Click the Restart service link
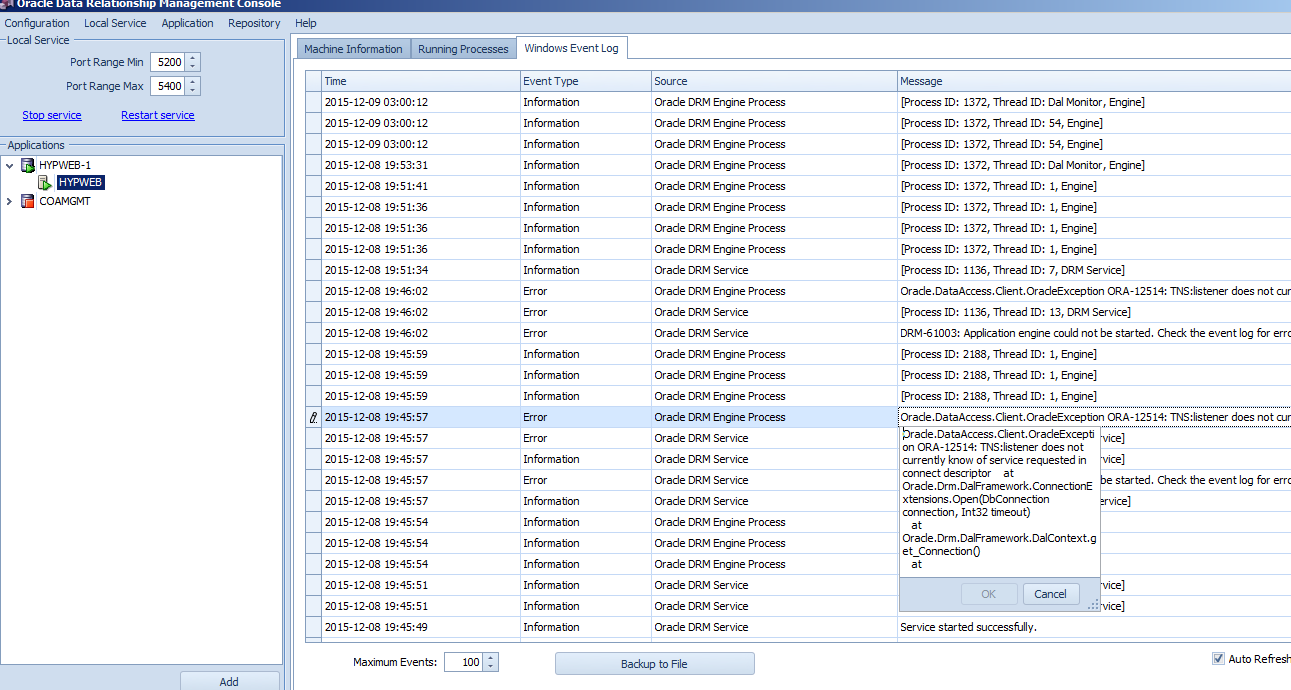The image size is (1291, 690). point(158,115)
